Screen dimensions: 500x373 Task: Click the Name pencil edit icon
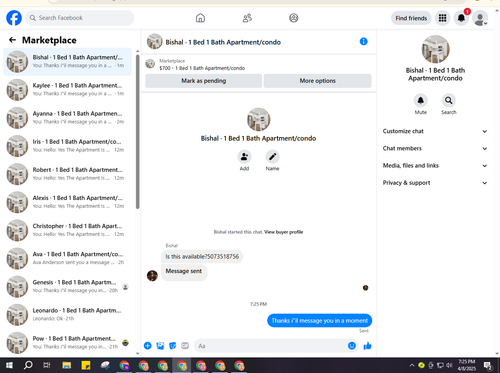272,157
